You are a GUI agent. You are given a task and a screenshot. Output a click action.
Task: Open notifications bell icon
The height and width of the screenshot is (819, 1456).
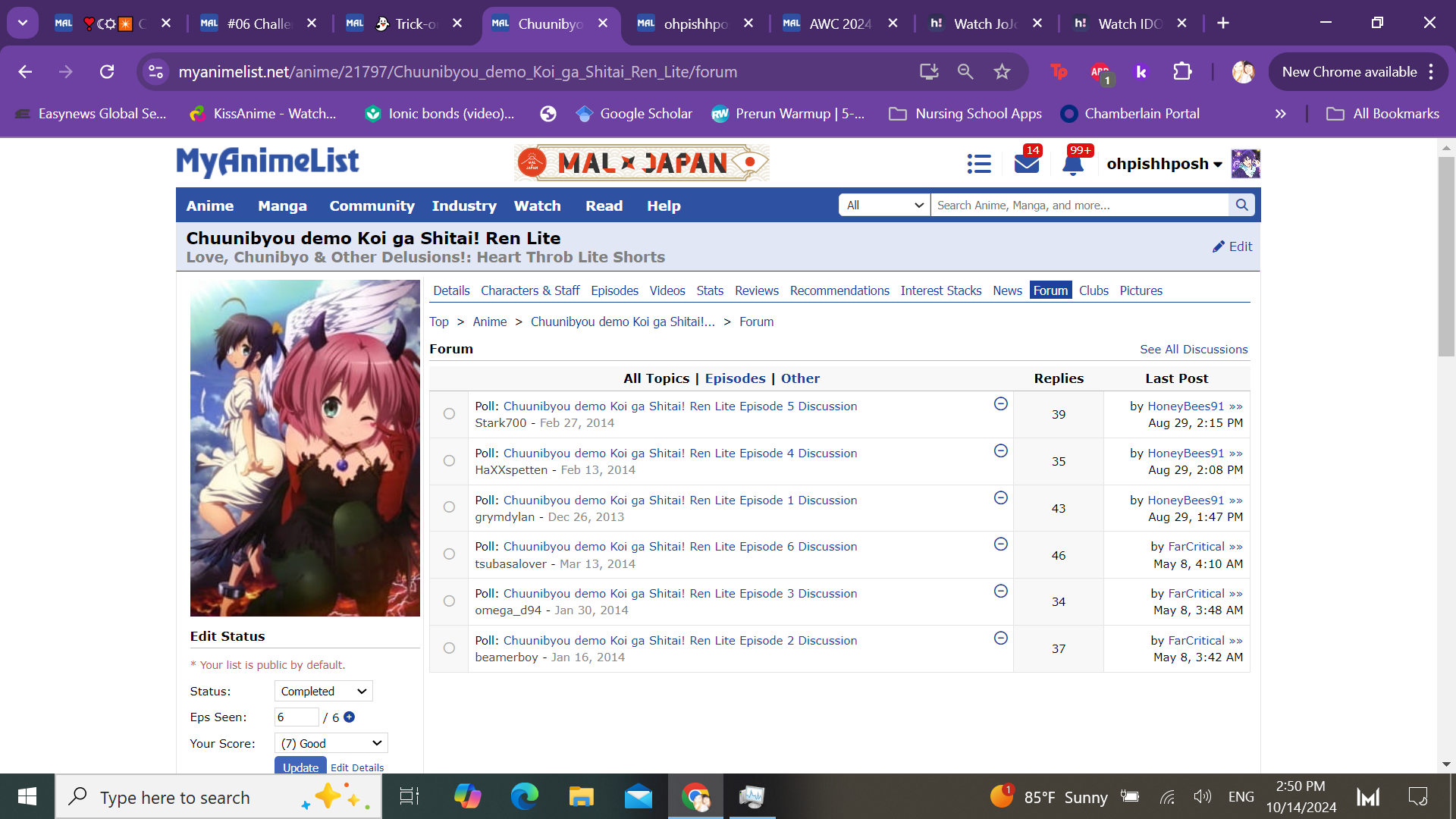pos(1073,164)
